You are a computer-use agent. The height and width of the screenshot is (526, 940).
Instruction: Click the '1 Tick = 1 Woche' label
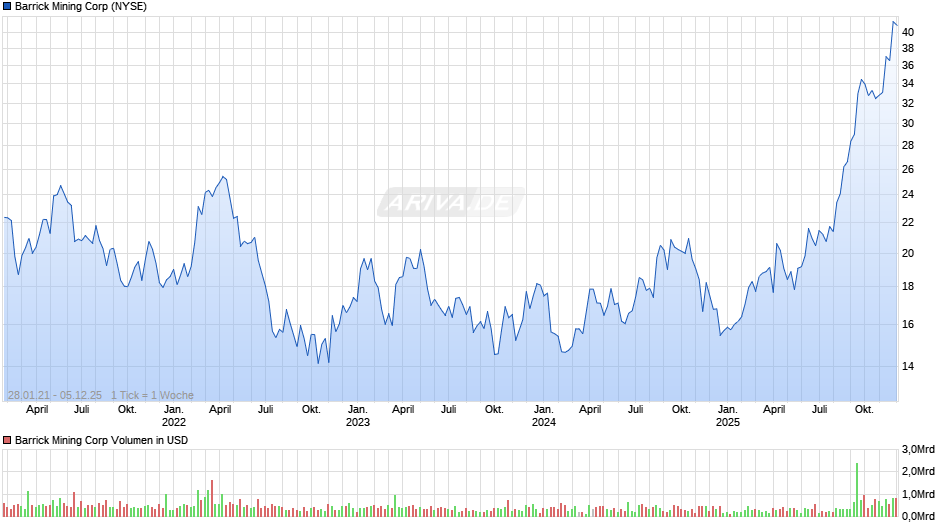(x=152, y=395)
